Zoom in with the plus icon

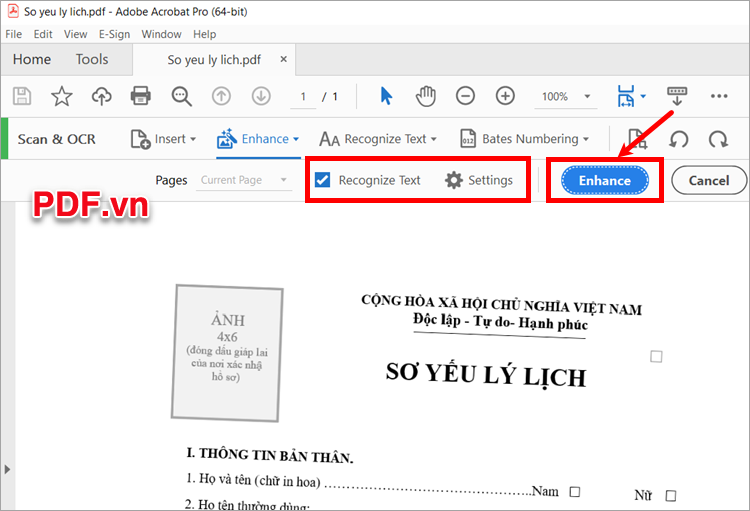pos(505,96)
